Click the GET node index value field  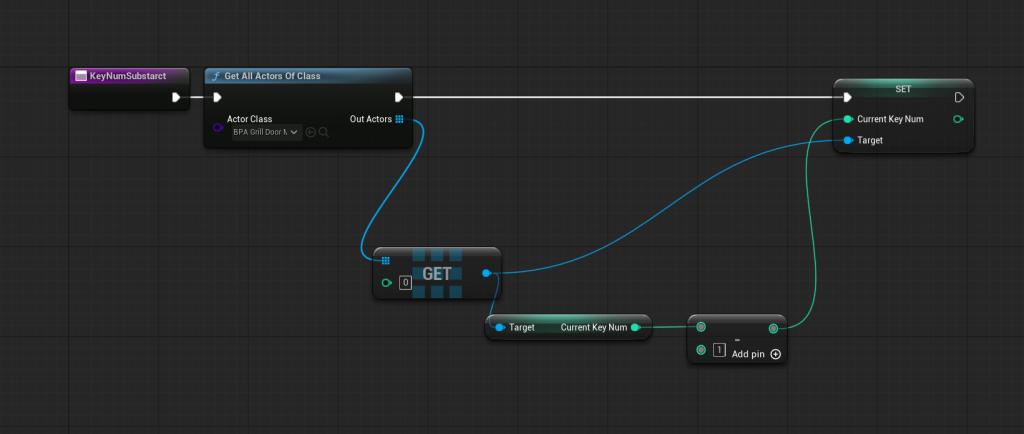pyautogui.click(x=405, y=283)
